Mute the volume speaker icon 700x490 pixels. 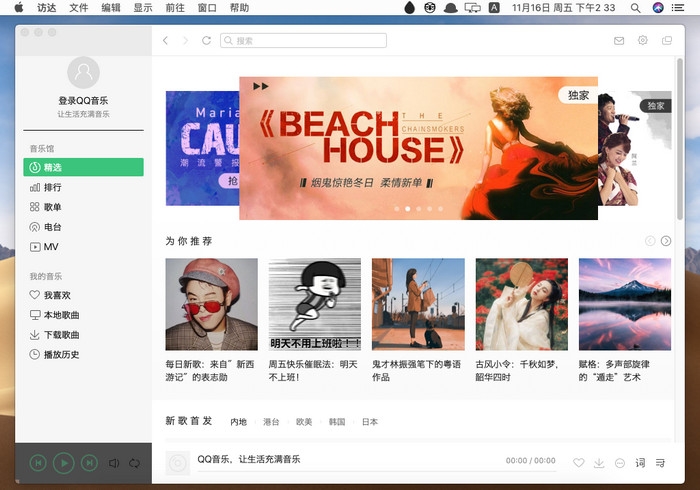[114, 463]
